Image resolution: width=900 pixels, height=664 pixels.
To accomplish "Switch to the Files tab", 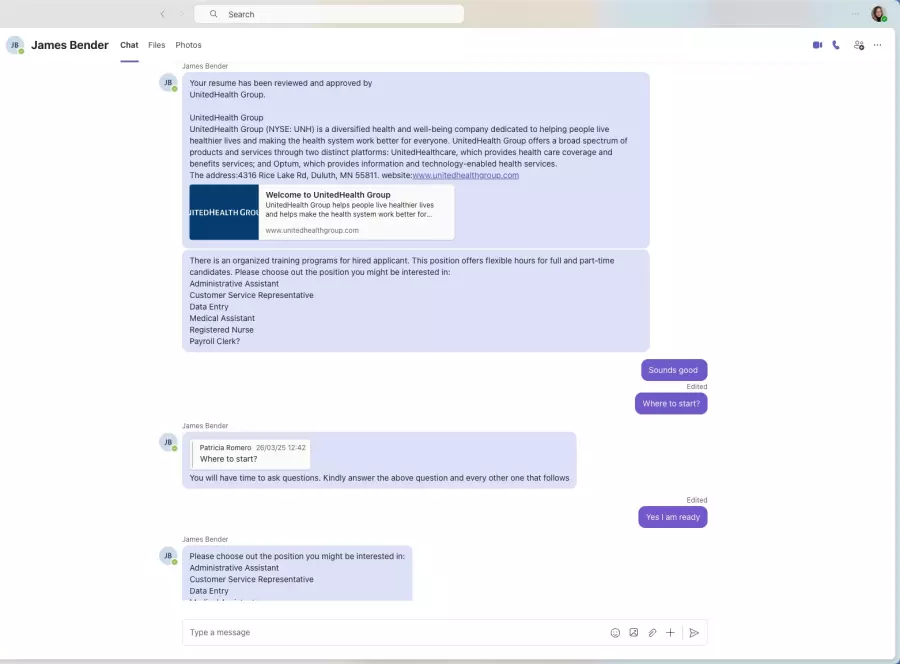I will pos(157,45).
